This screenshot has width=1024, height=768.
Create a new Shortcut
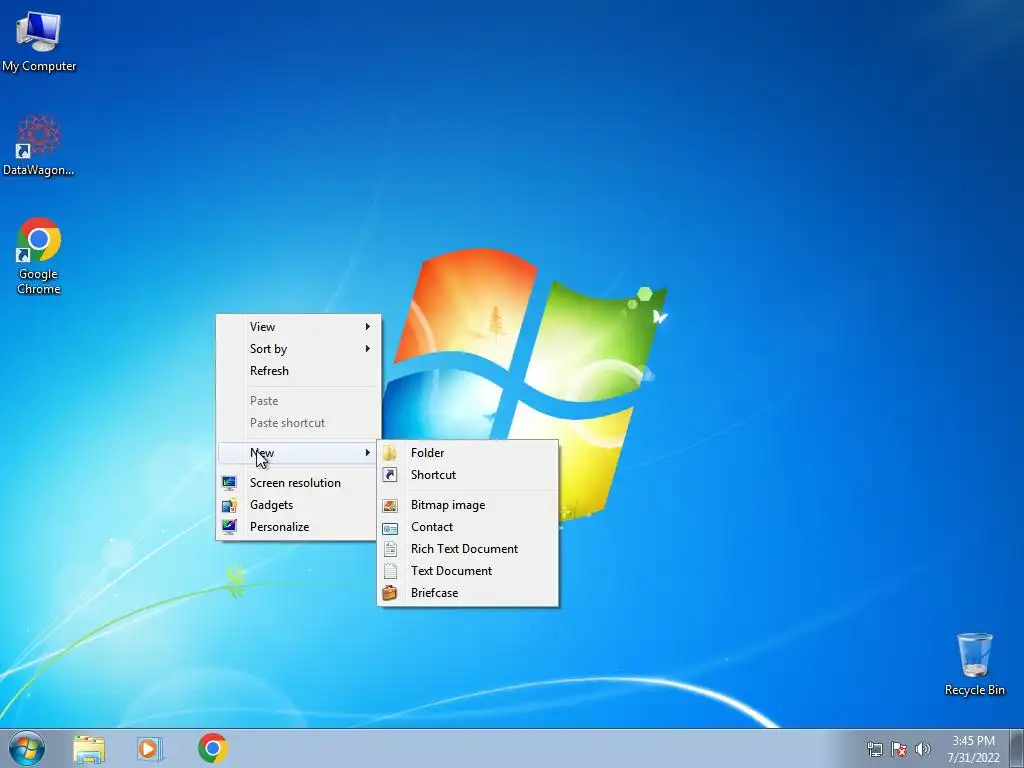tap(468, 475)
